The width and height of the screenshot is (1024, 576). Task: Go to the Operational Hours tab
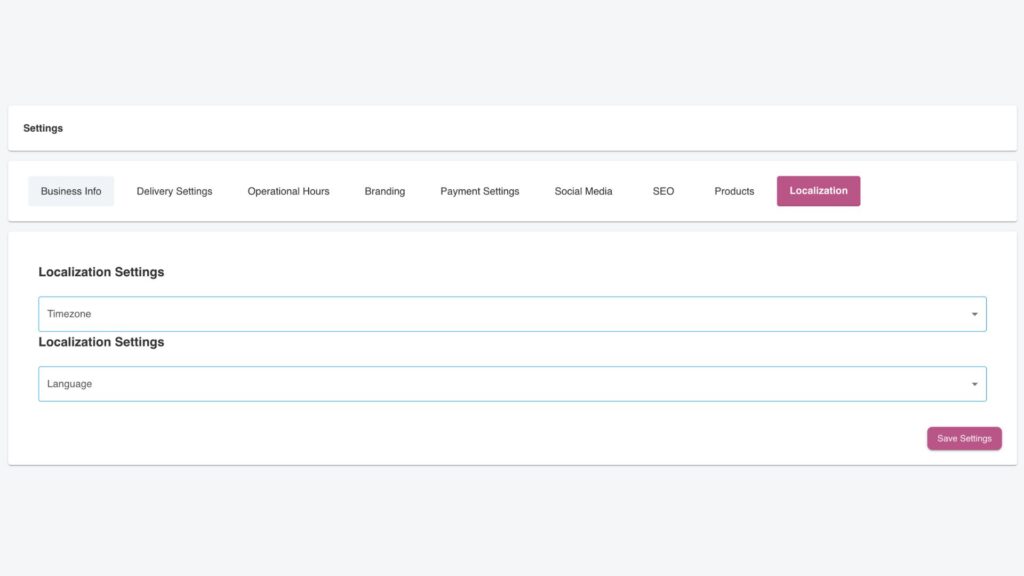(288, 191)
